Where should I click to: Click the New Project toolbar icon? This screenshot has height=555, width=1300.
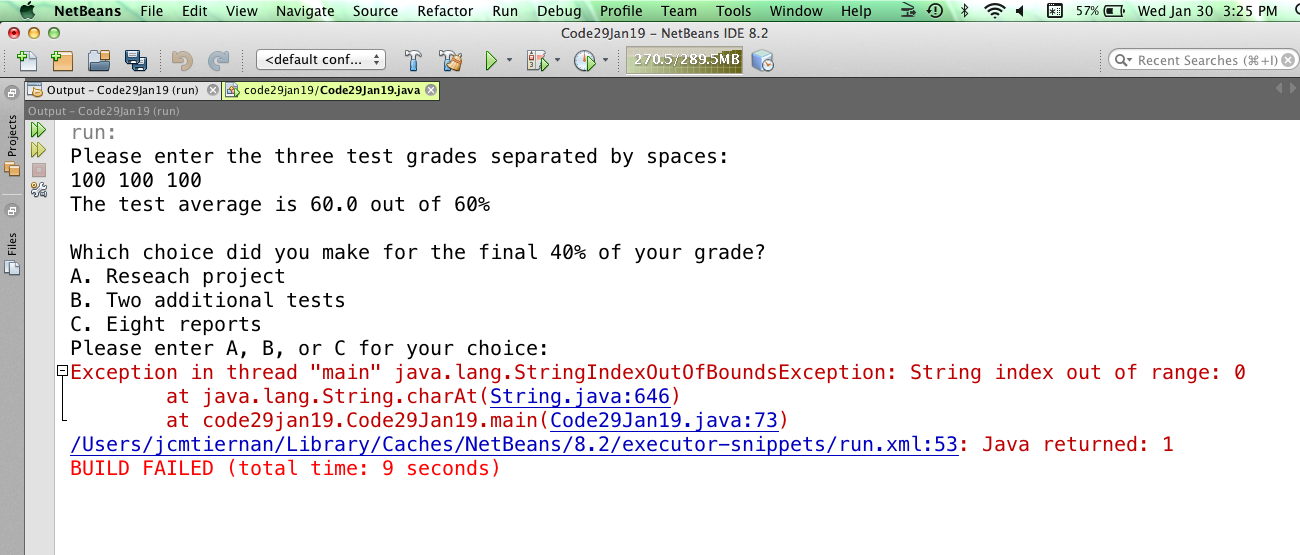click(x=62, y=61)
